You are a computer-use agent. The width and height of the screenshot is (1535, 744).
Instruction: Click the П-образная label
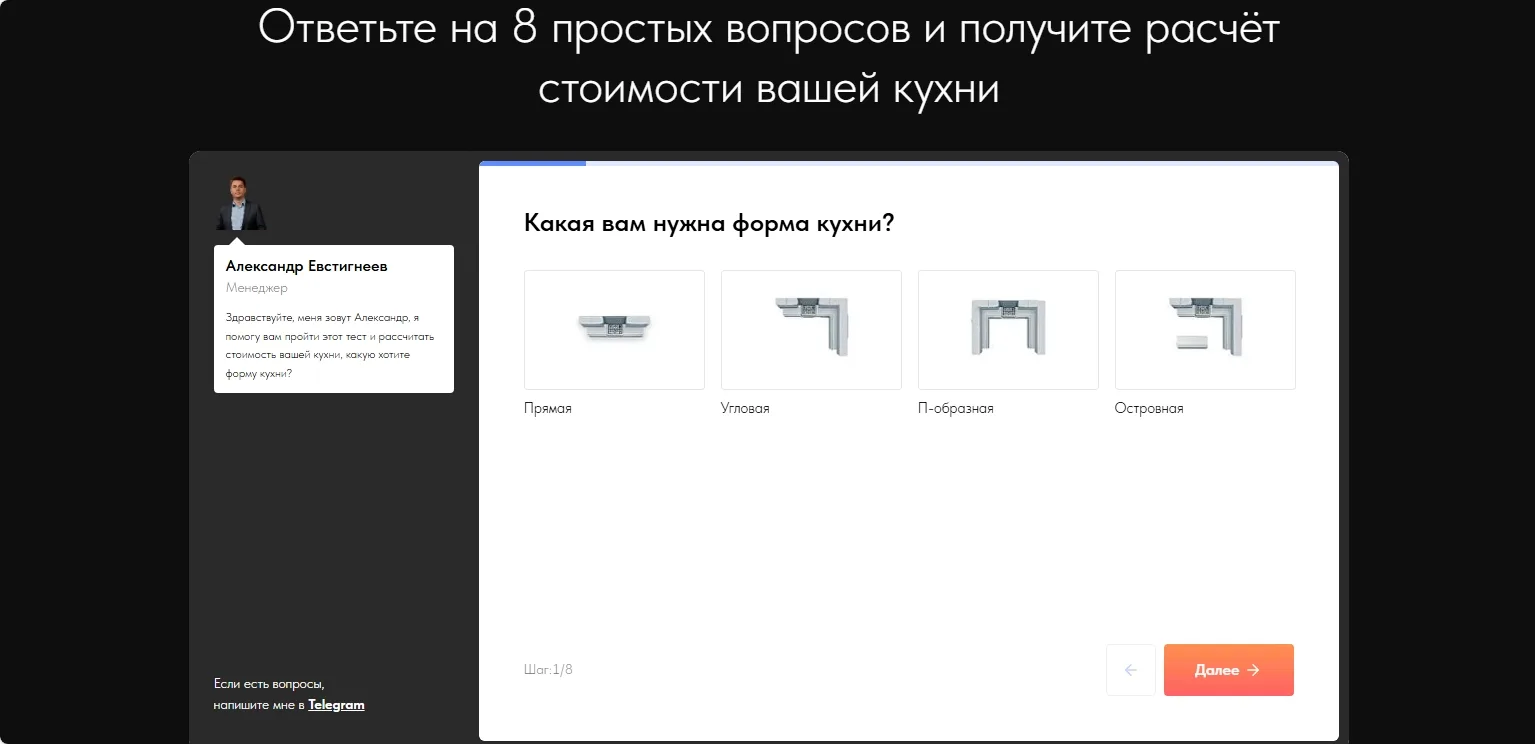coord(956,409)
